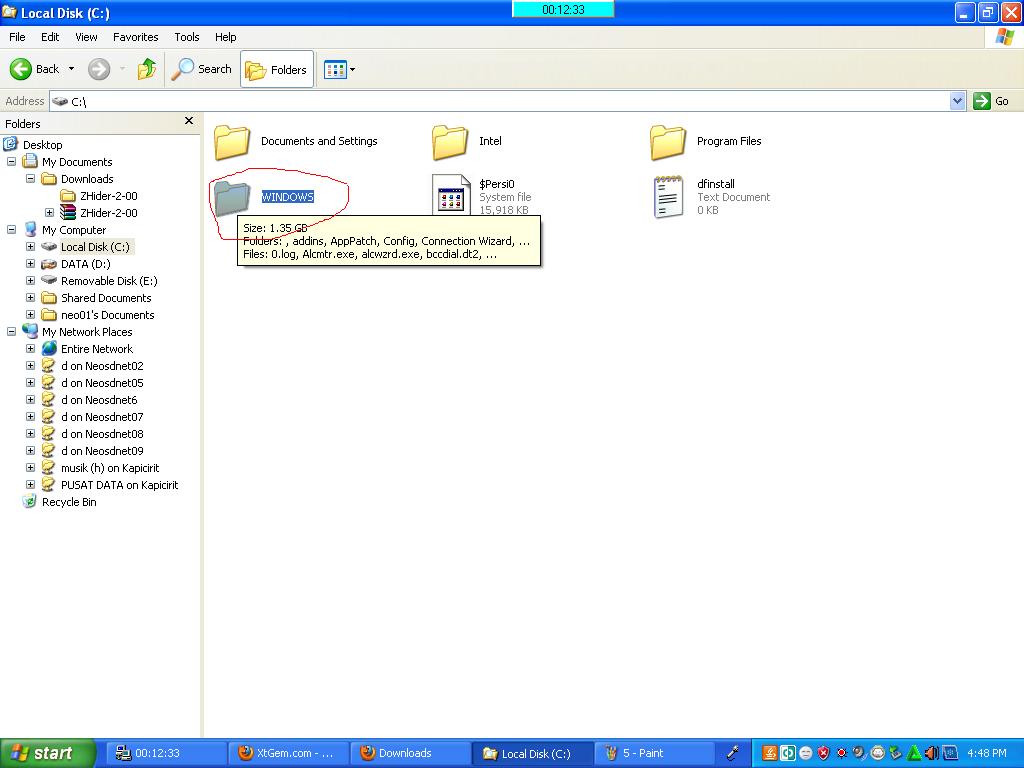The image size is (1024, 768).
Task: Click the ZHider-2-00 archive icon
Action: click(x=68, y=212)
